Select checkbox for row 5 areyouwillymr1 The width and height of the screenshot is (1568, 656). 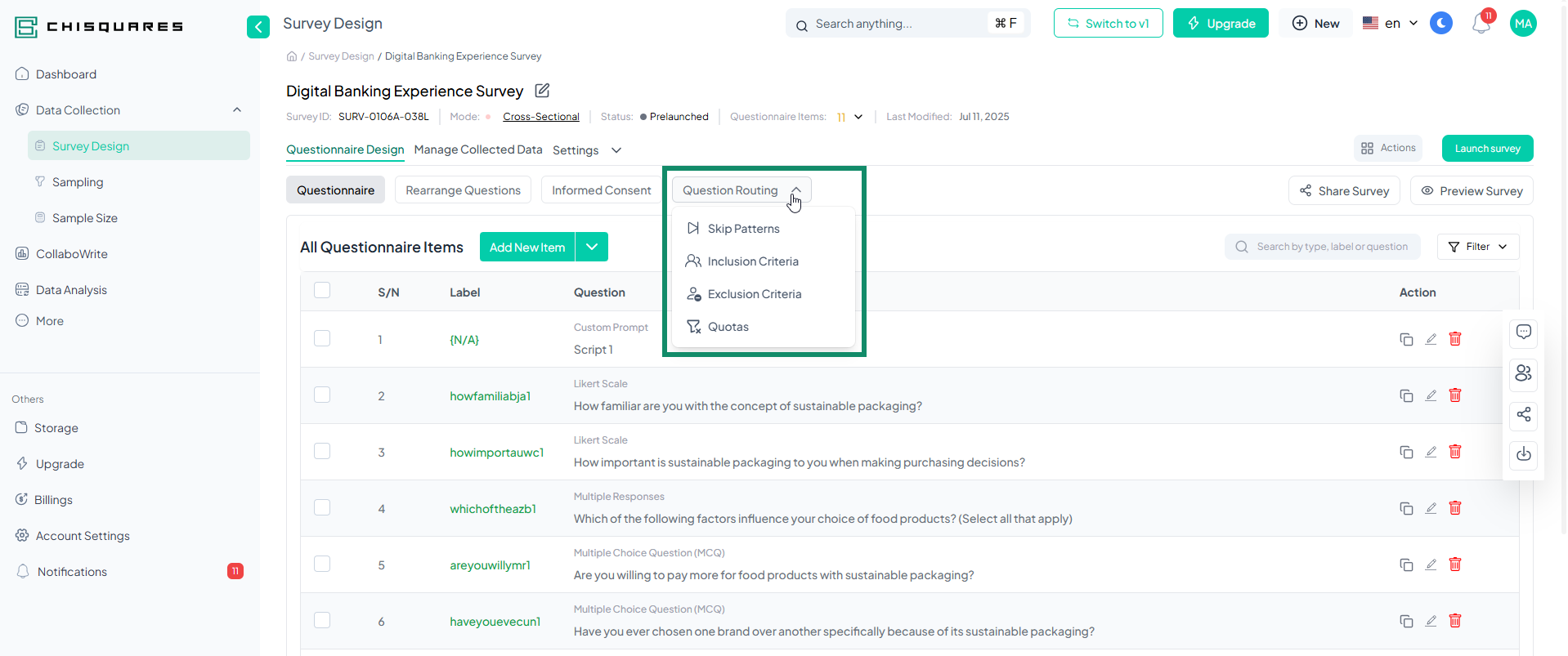pos(322,565)
